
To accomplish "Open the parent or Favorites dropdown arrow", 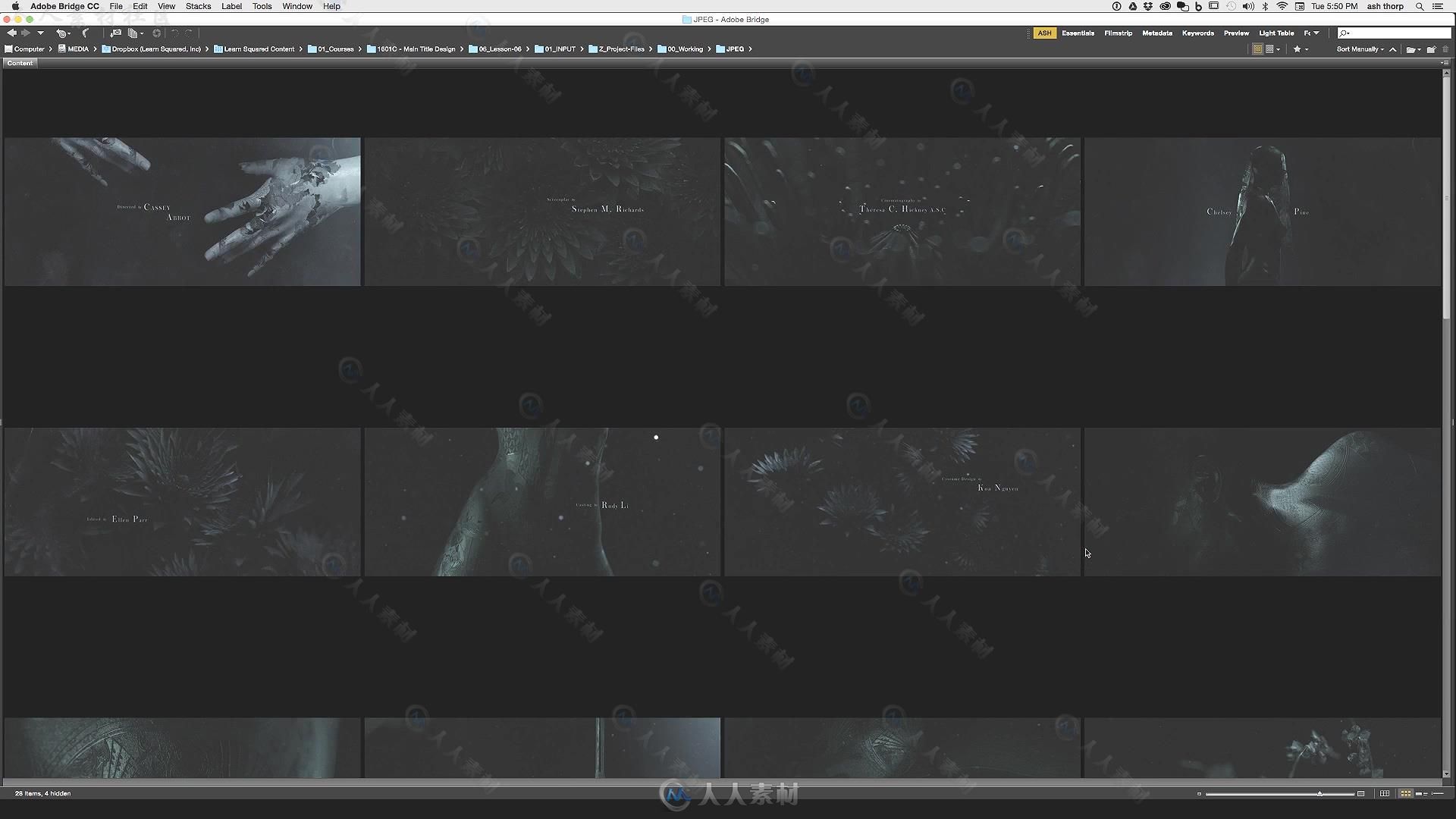I will pos(40,33).
